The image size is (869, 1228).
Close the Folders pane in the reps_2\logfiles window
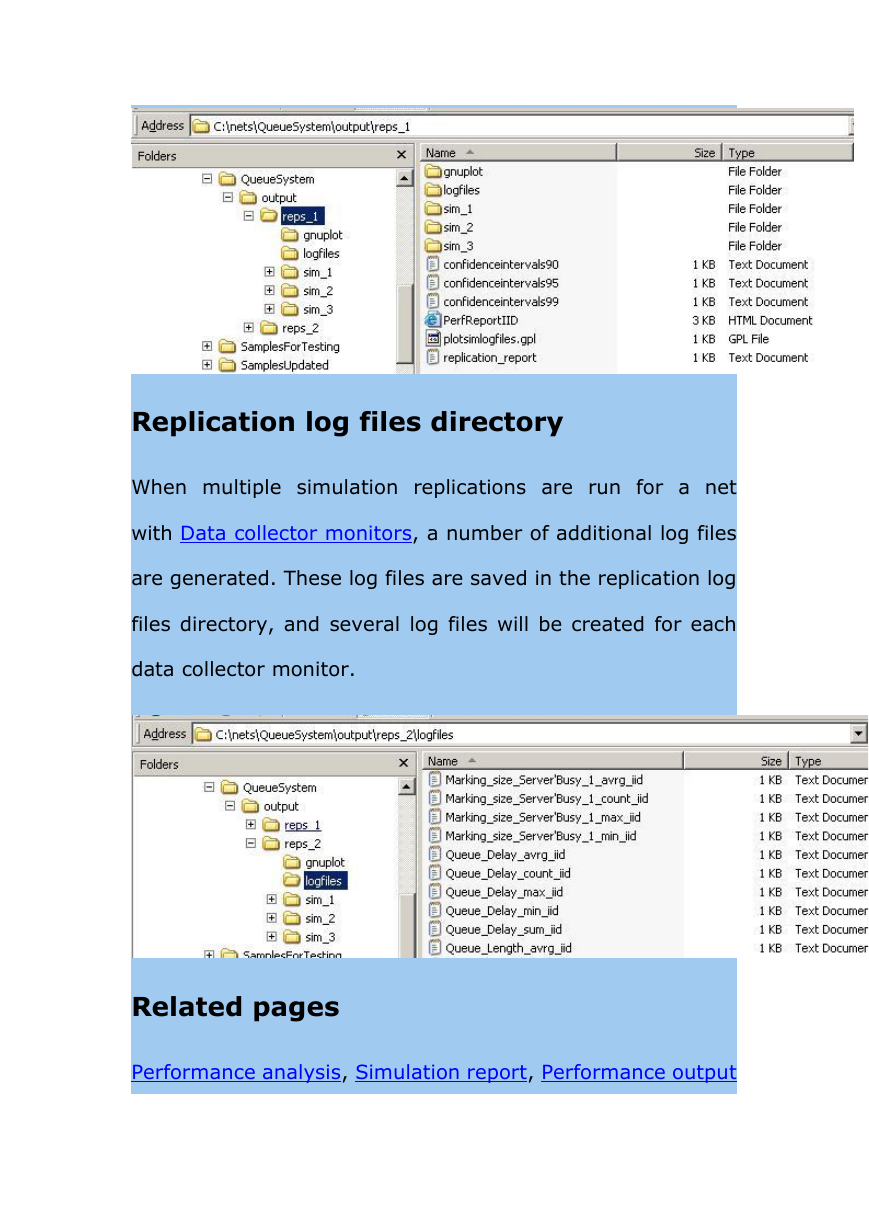click(403, 764)
